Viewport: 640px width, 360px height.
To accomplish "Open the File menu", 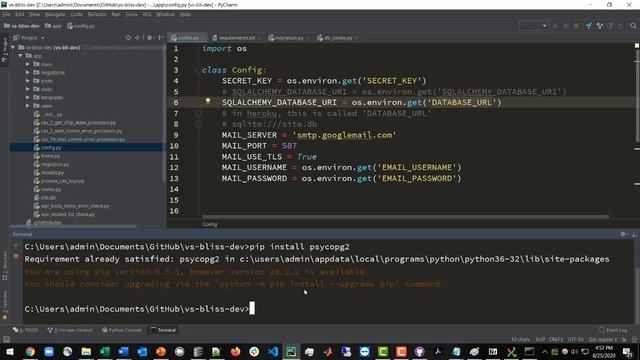I will (x=7, y=14).
